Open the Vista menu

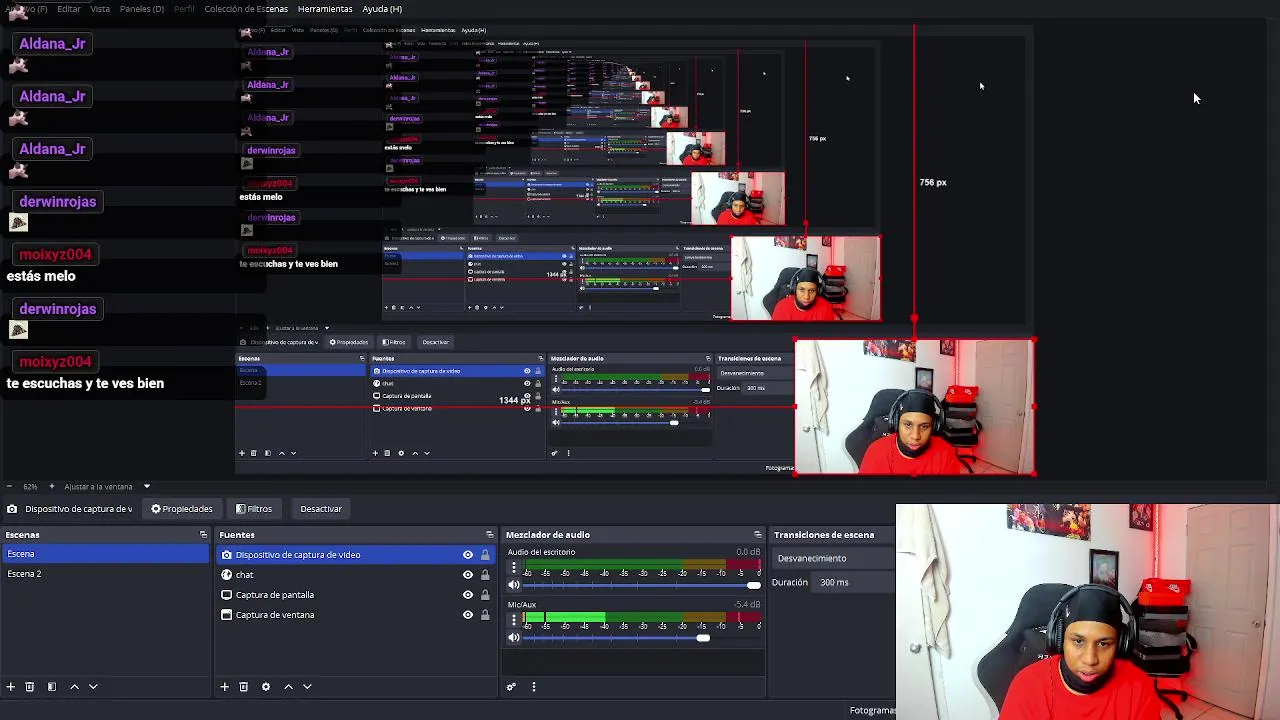coord(100,9)
